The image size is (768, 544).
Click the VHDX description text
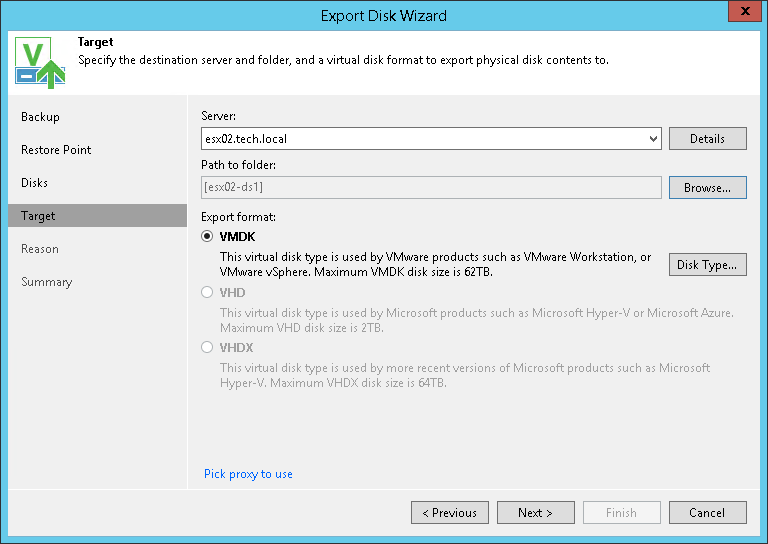465,375
